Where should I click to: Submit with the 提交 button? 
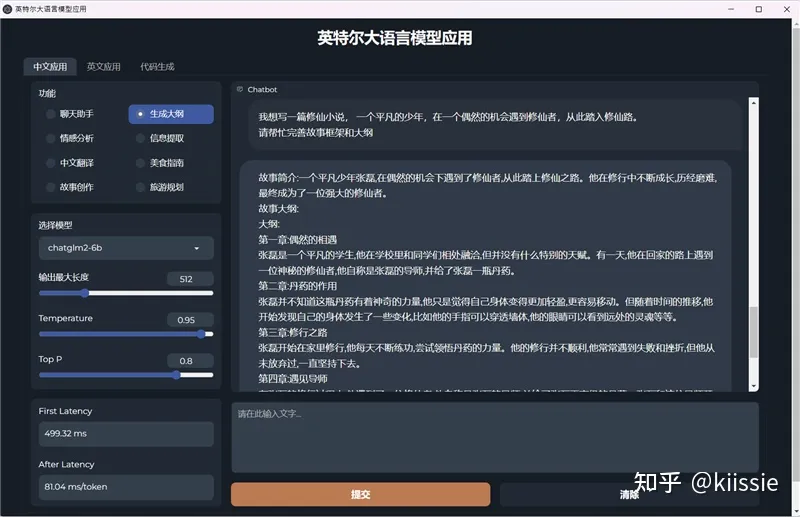coord(361,494)
